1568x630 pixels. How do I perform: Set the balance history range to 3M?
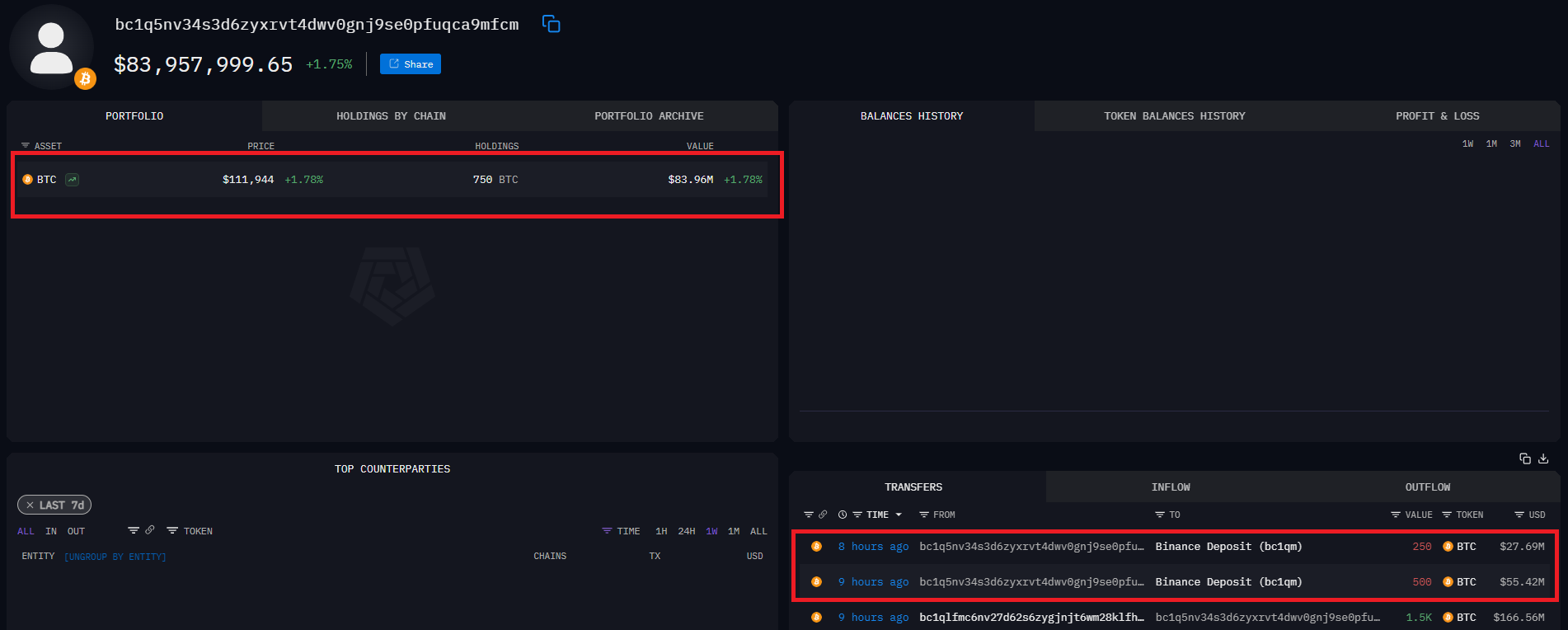(x=1515, y=144)
